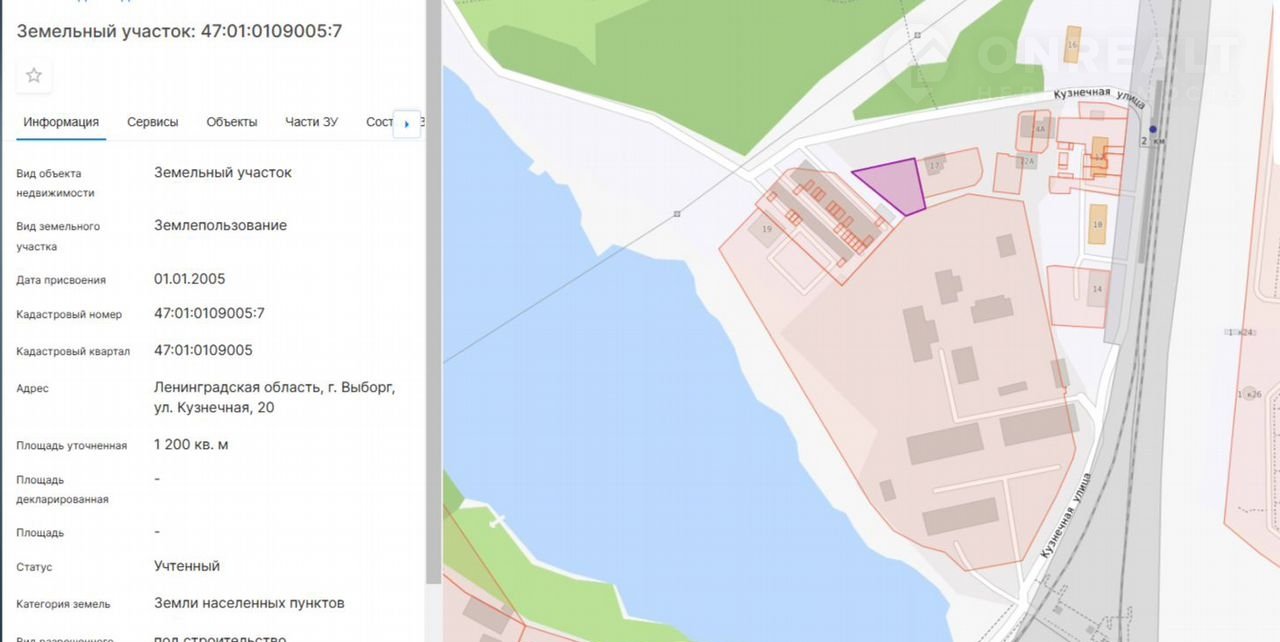1280x642 pixels.
Task: Click the info panel vertical scrollbar
Action: tap(433, 300)
